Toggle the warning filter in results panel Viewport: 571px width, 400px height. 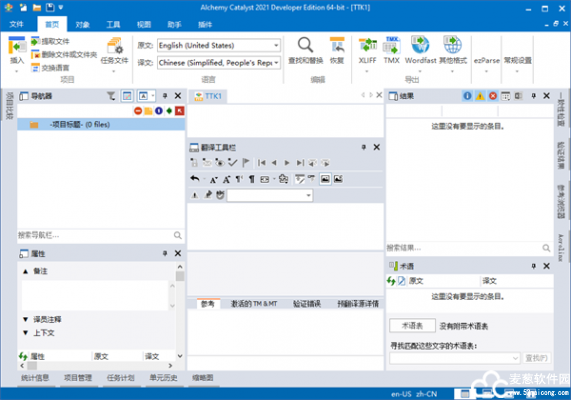(x=480, y=96)
